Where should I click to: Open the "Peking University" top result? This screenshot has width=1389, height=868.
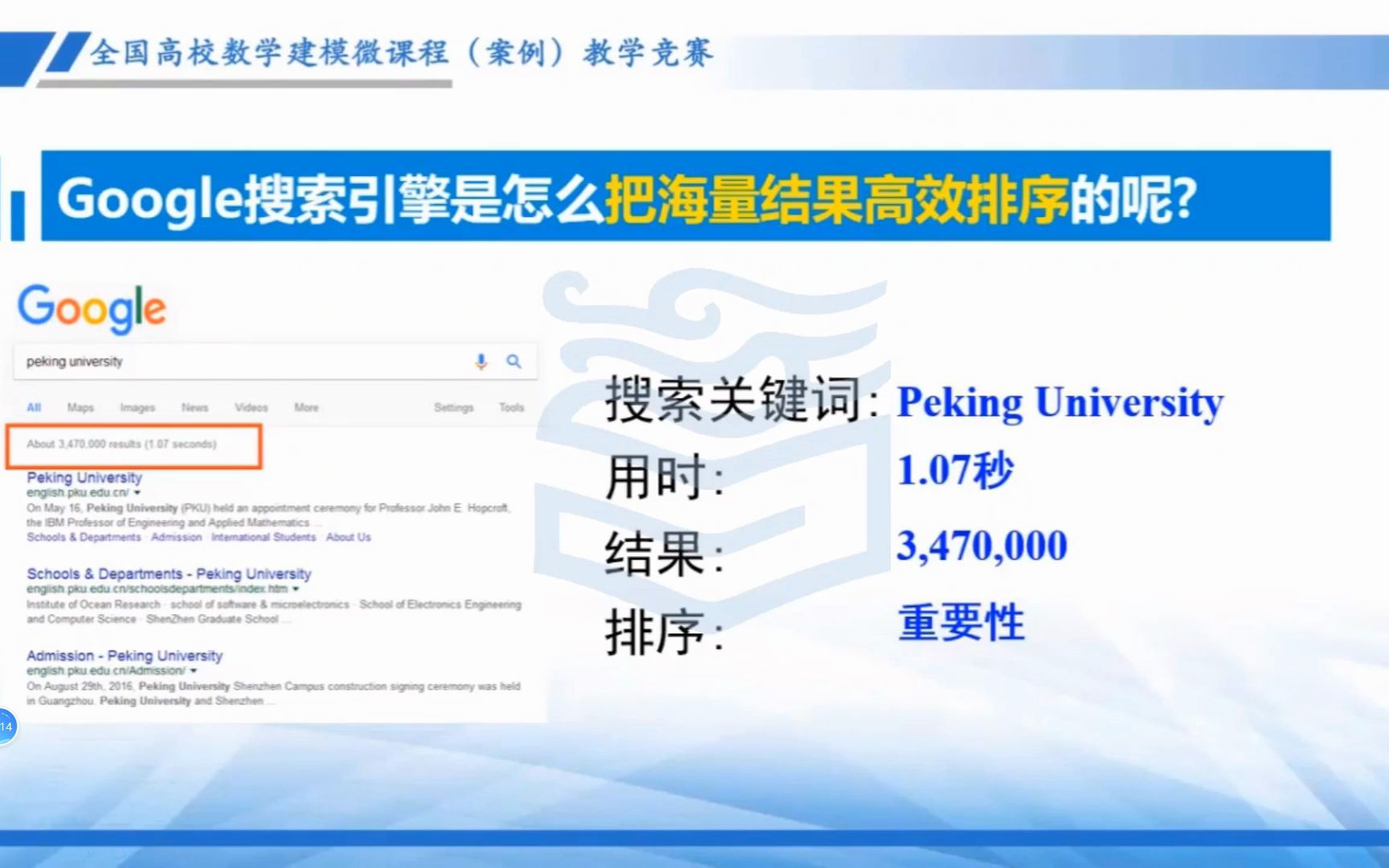click(x=84, y=477)
